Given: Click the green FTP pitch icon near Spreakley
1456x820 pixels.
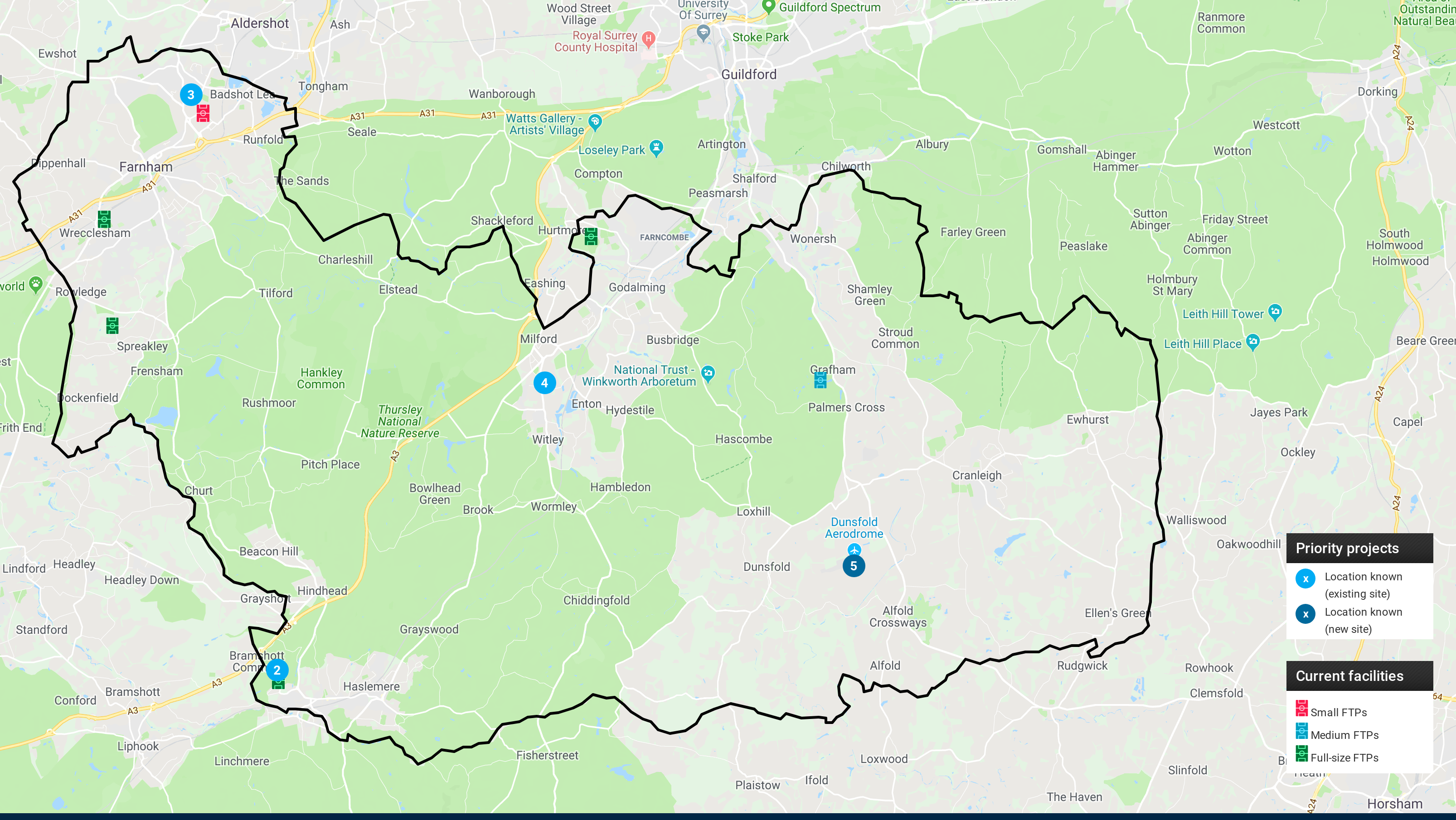Looking at the screenshot, I should click(112, 325).
